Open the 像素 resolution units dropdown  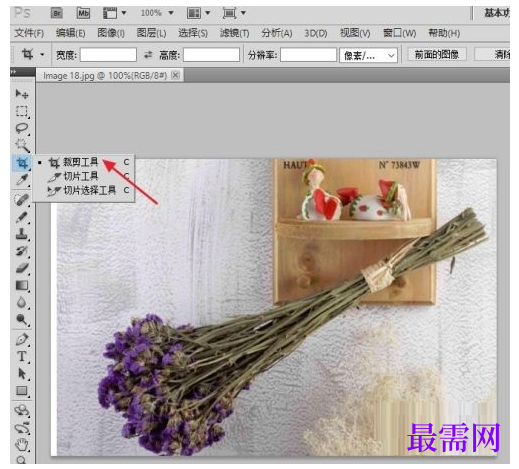368,55
